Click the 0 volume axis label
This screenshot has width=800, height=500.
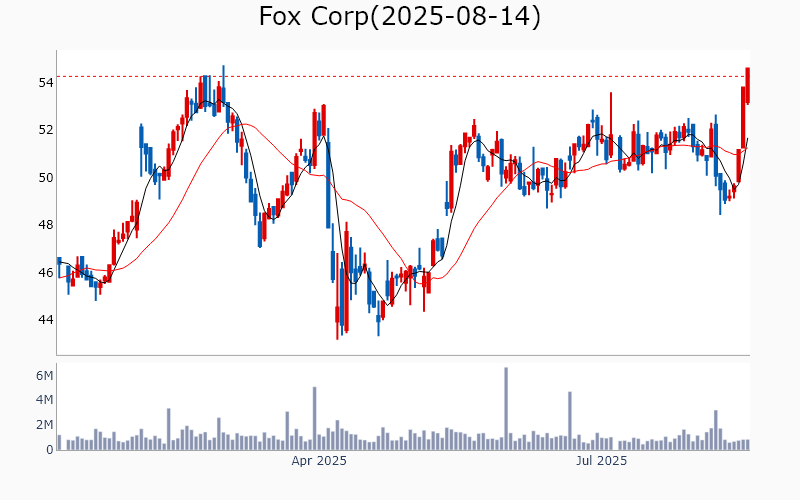pyautogui.click(x=49, y=450)
